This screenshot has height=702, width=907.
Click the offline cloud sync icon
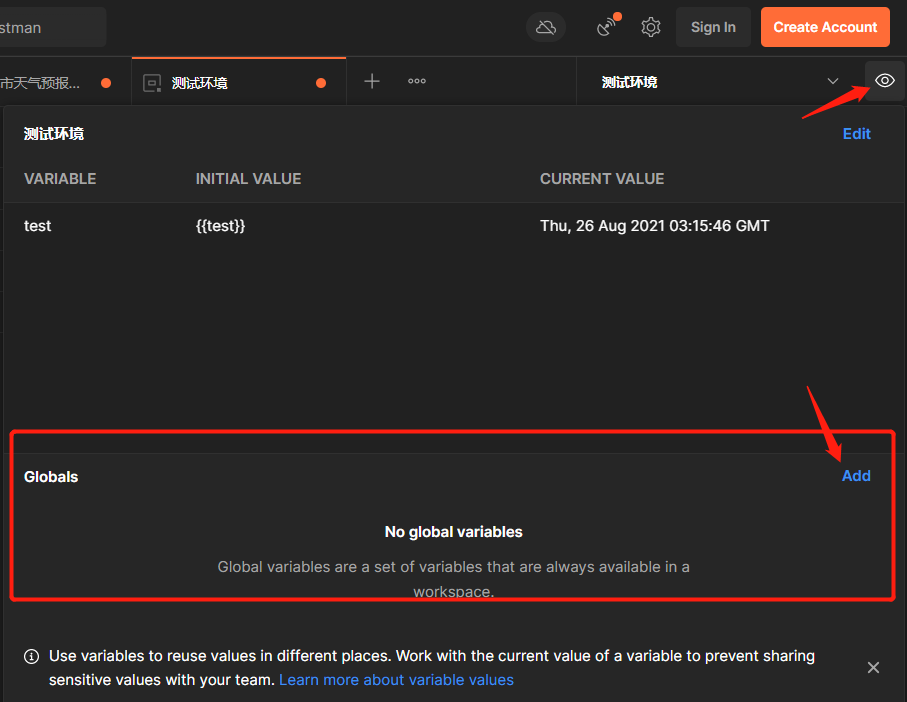click(545, 27)
